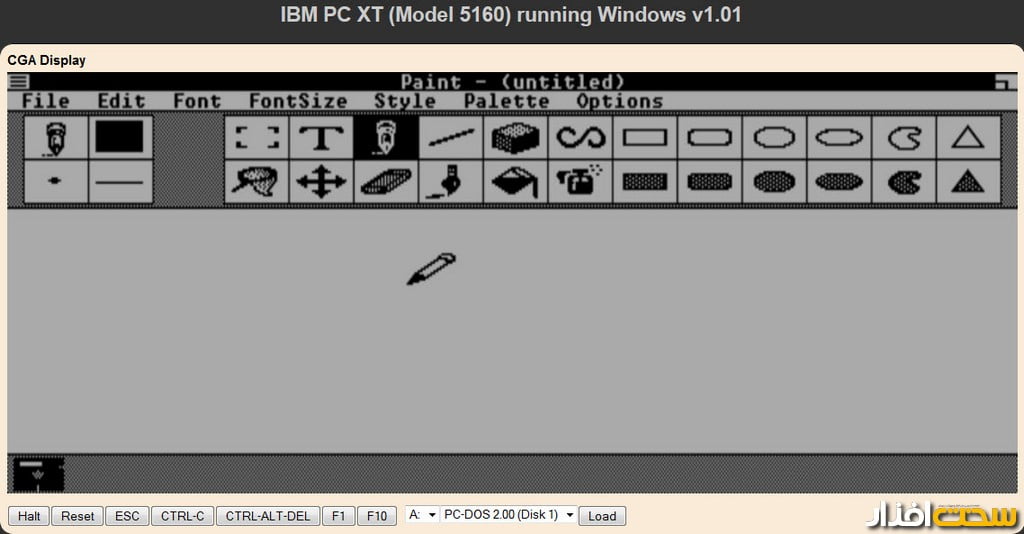Screen dimensions: 1024x534
Task: Choose the Scroll (four-arrow) tool
Action: pyautogui.click(x=321, y=182)
